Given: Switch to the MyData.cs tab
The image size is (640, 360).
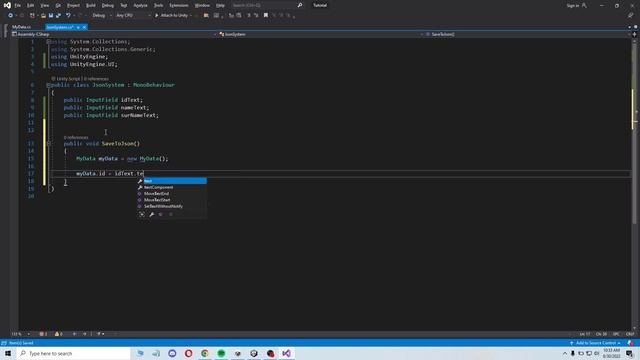Looking at the screenshot, I should point(22,27).
